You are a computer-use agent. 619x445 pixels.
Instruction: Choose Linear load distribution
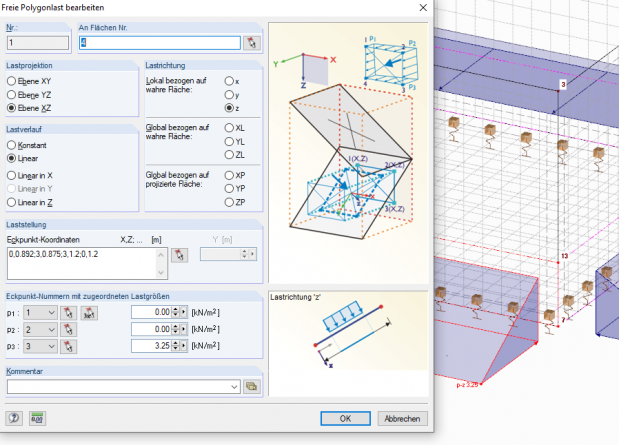point(23,158)
